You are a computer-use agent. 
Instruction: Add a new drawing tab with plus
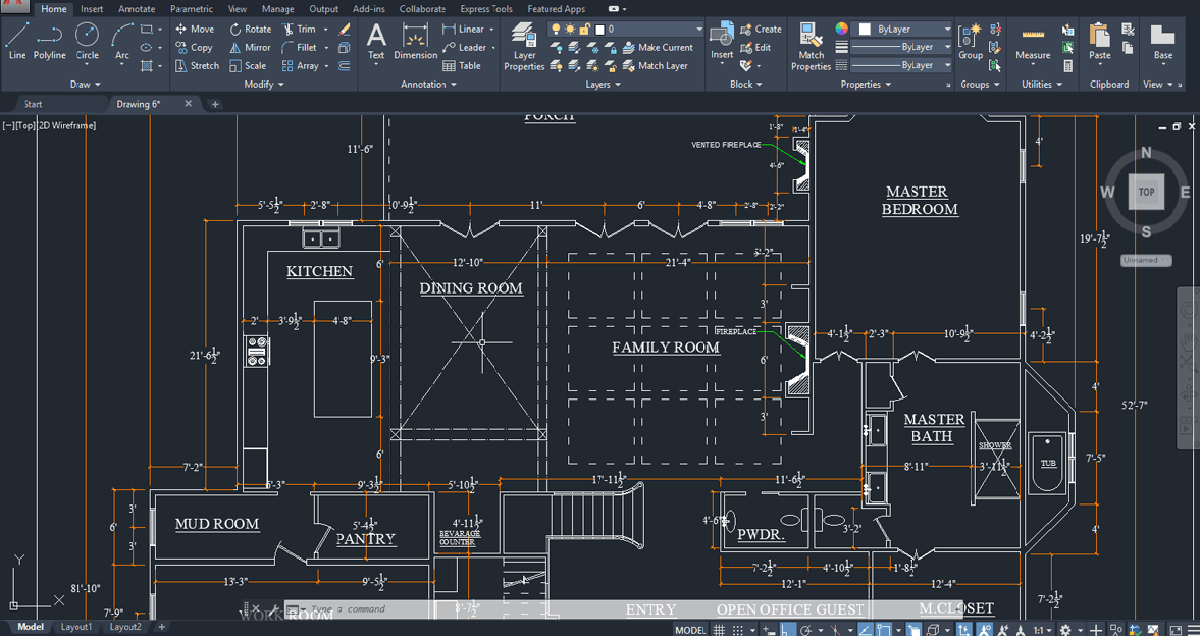click(215, 104)
